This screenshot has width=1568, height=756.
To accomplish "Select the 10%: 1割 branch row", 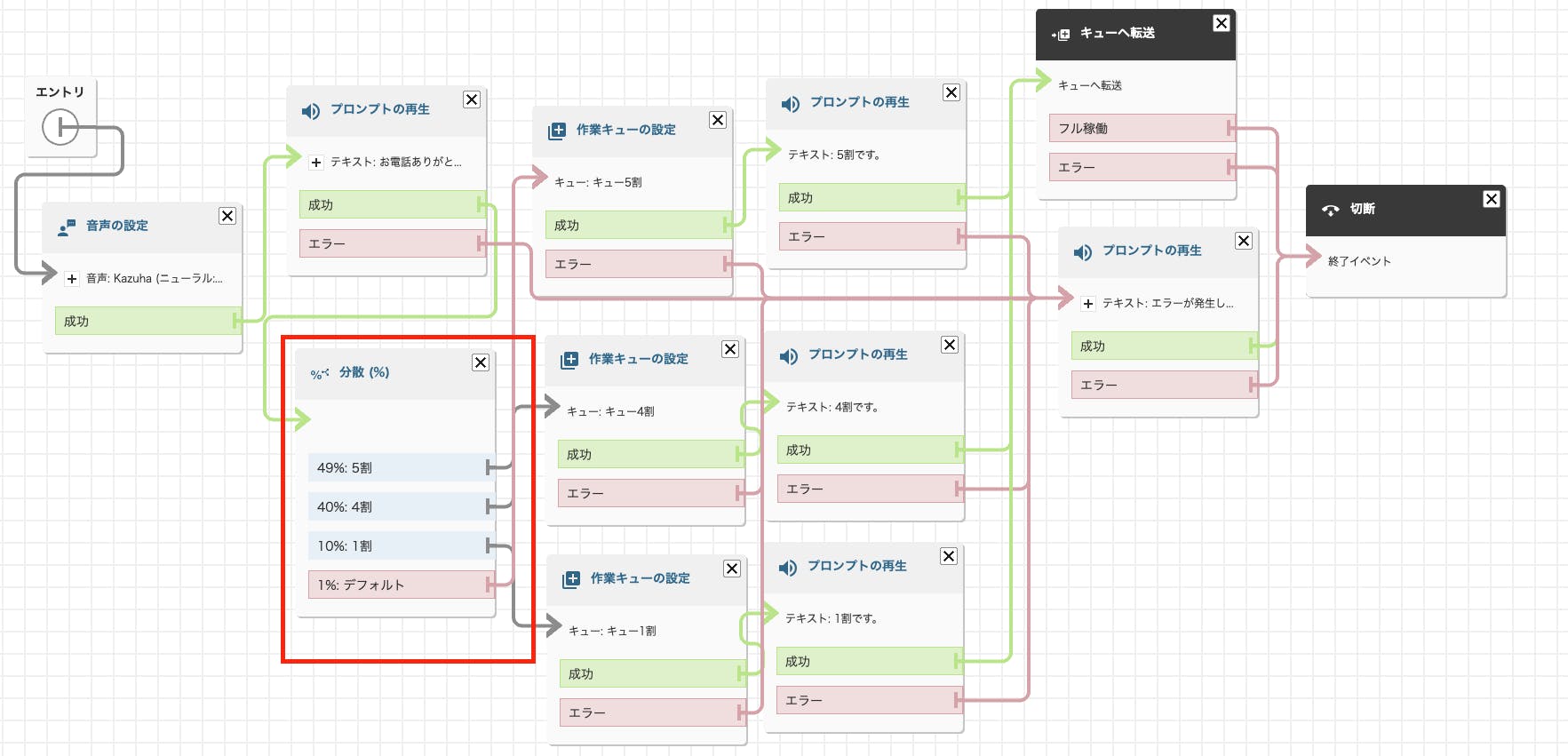I will (x=402, y=545).
